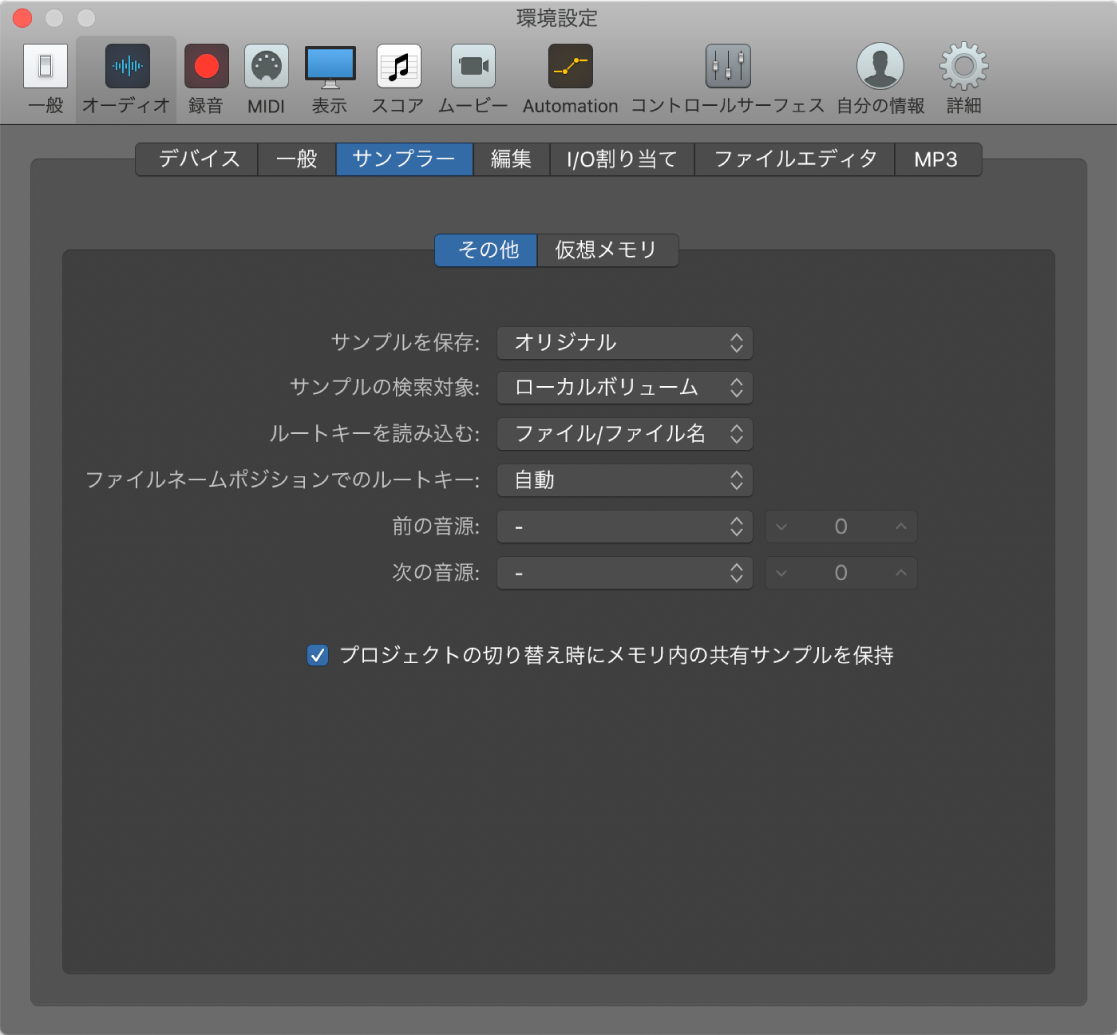Switch to the MP3 tab

pyautogui.click(x=937, y=159)
